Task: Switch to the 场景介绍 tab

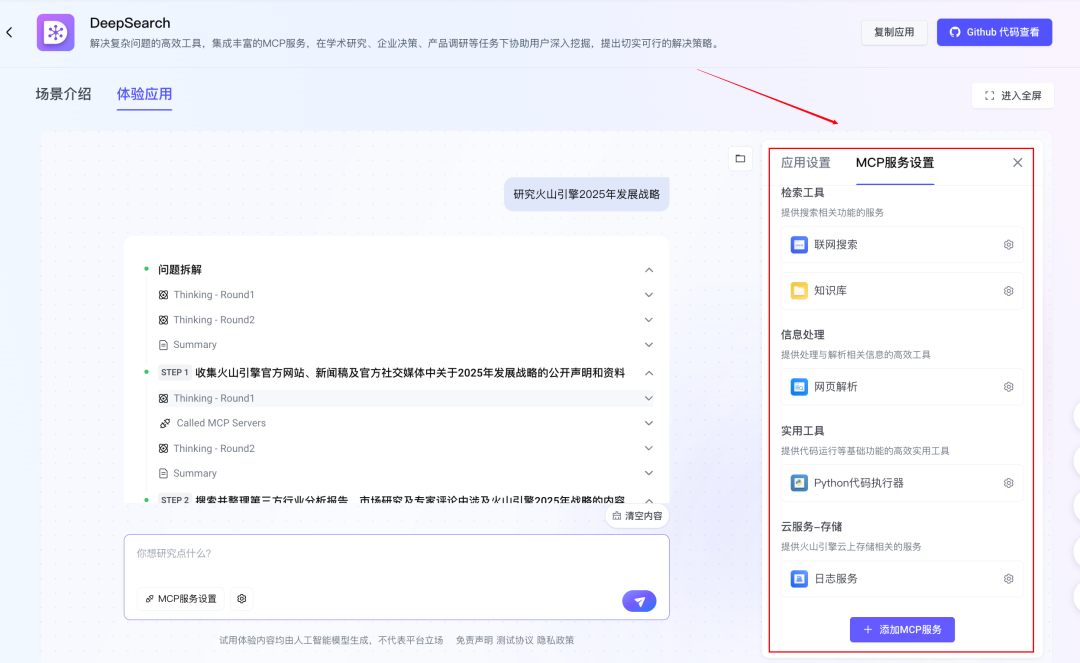Action: (63, 94)
